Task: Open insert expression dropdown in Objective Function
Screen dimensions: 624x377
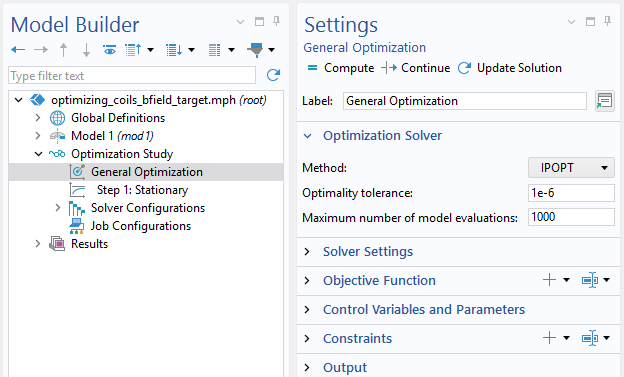Action: click(606, 280)
